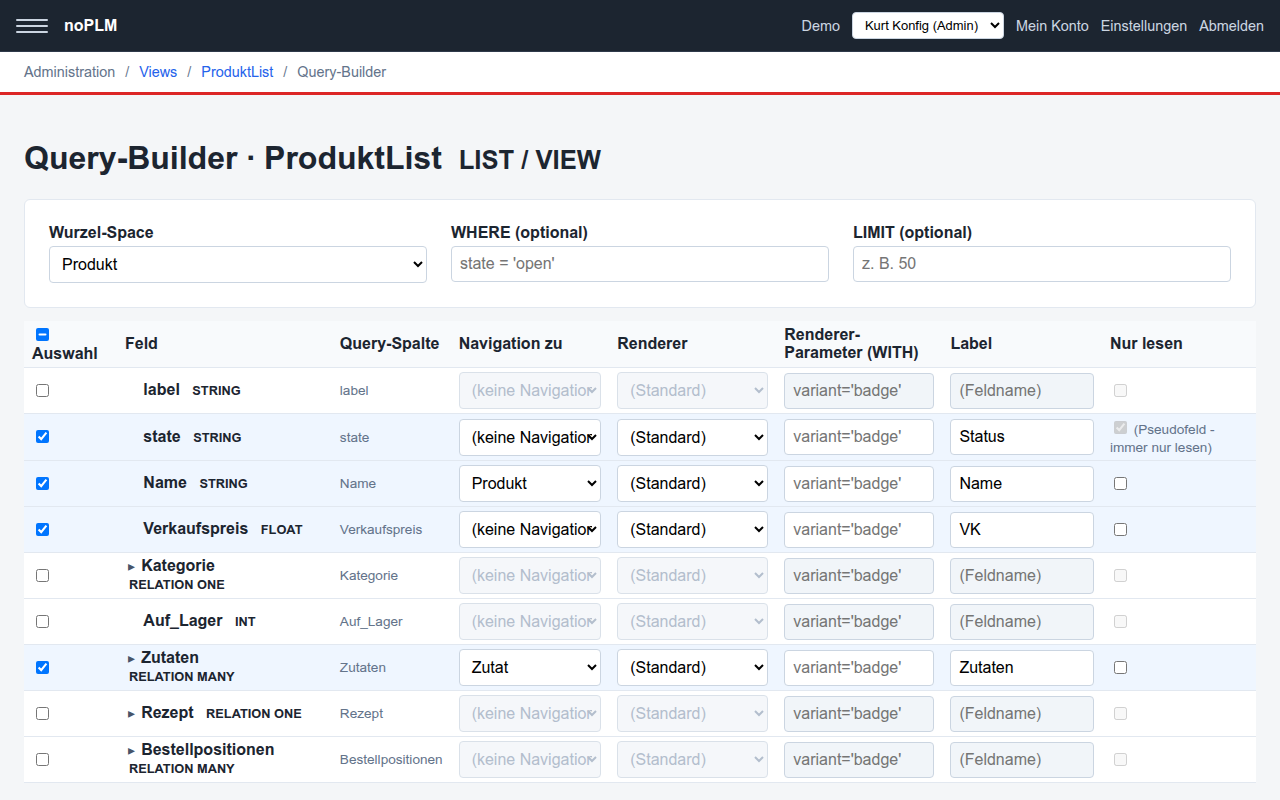
Task: Uncheck the Zutaten row selection checkbox
Action: click(x=42, y=667)
